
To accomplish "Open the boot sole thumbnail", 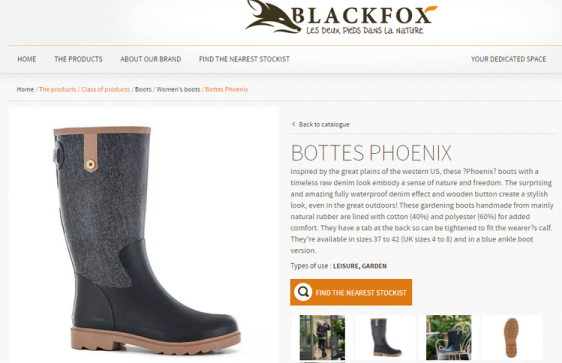I will [511, 338].
